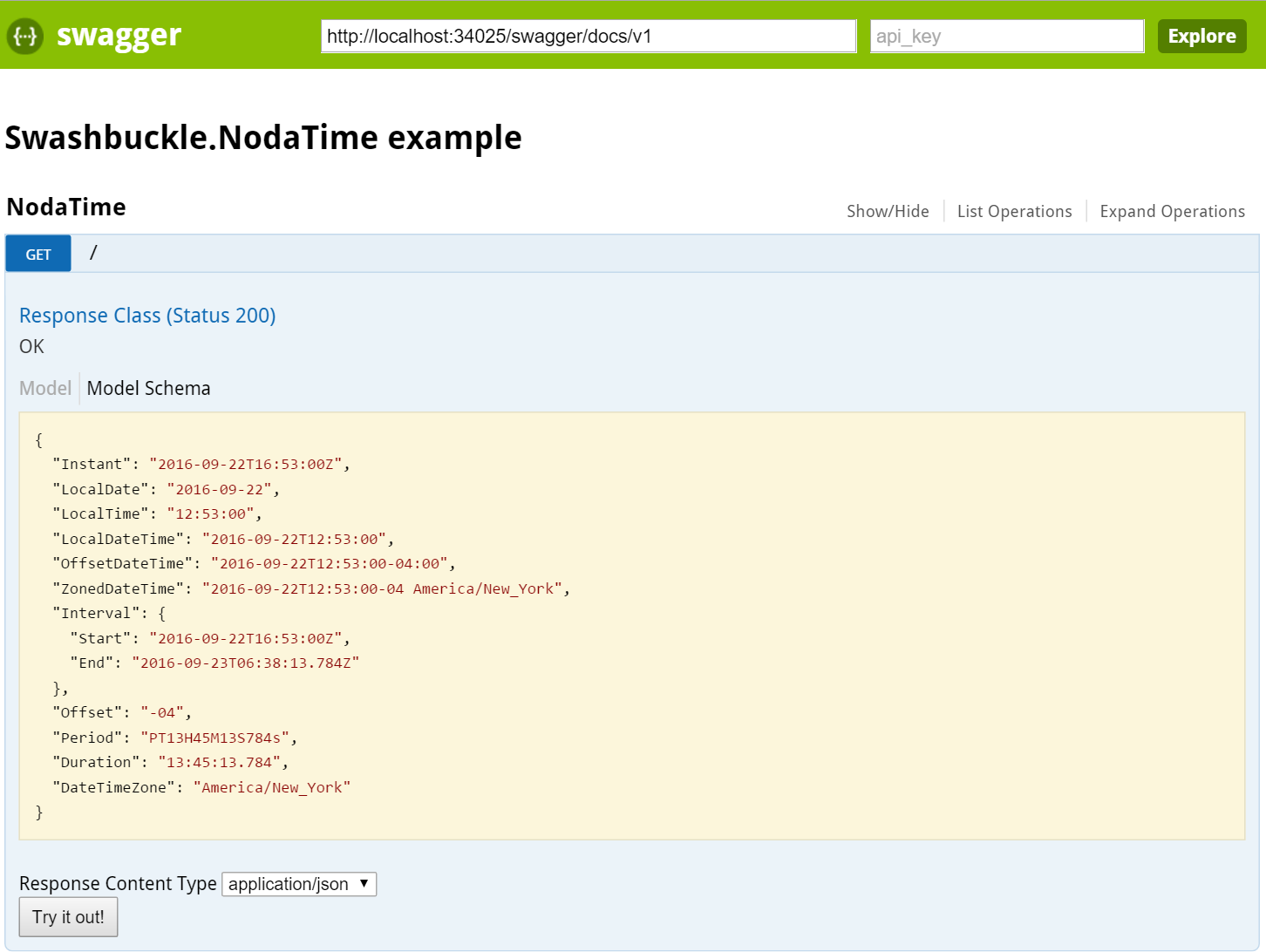This screenshot has width=1266, height=952.
Task: Click Response Class (Status 200) heading
Action: [x=147, y=316]
